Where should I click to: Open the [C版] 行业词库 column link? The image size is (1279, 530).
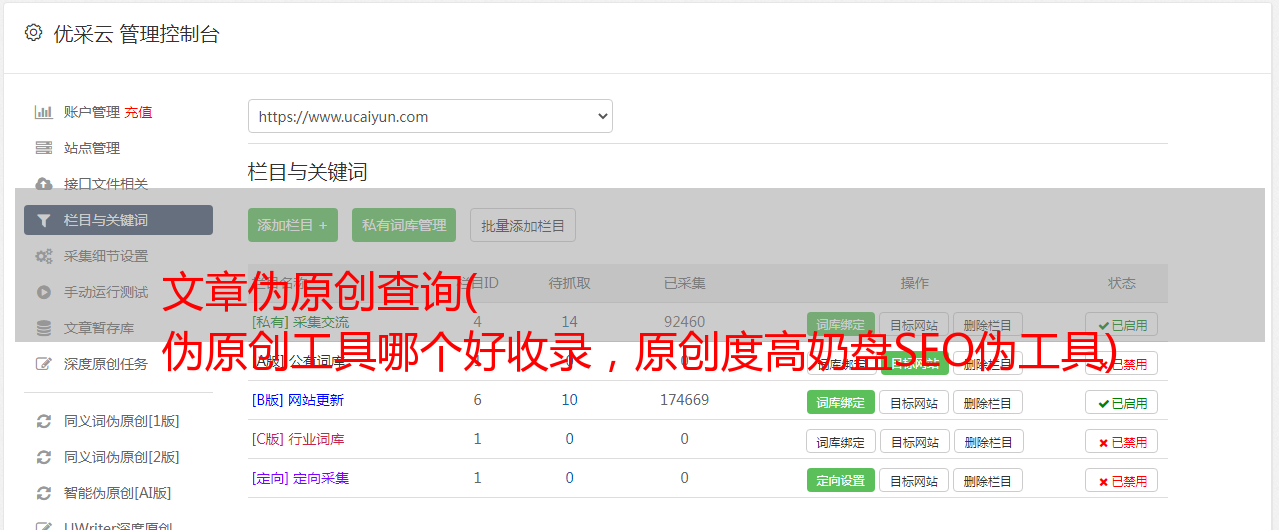[x=298, y=439]
